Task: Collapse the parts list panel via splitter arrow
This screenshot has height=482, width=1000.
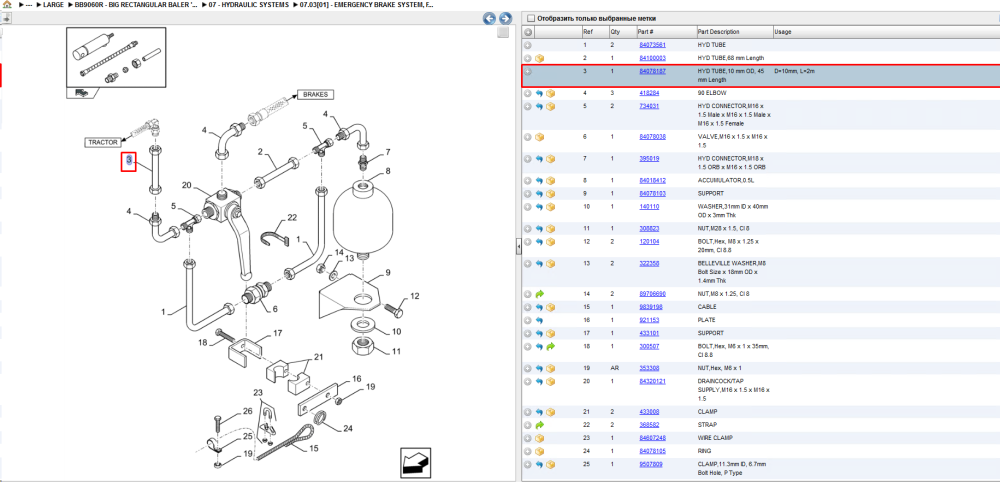Action: click(518, 246)
